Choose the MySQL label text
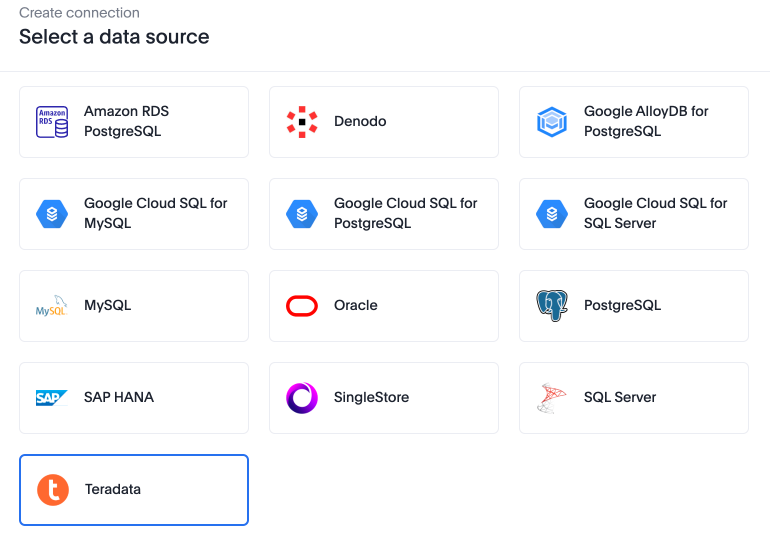This screenshot has height=538, width=770. [108, 305]
